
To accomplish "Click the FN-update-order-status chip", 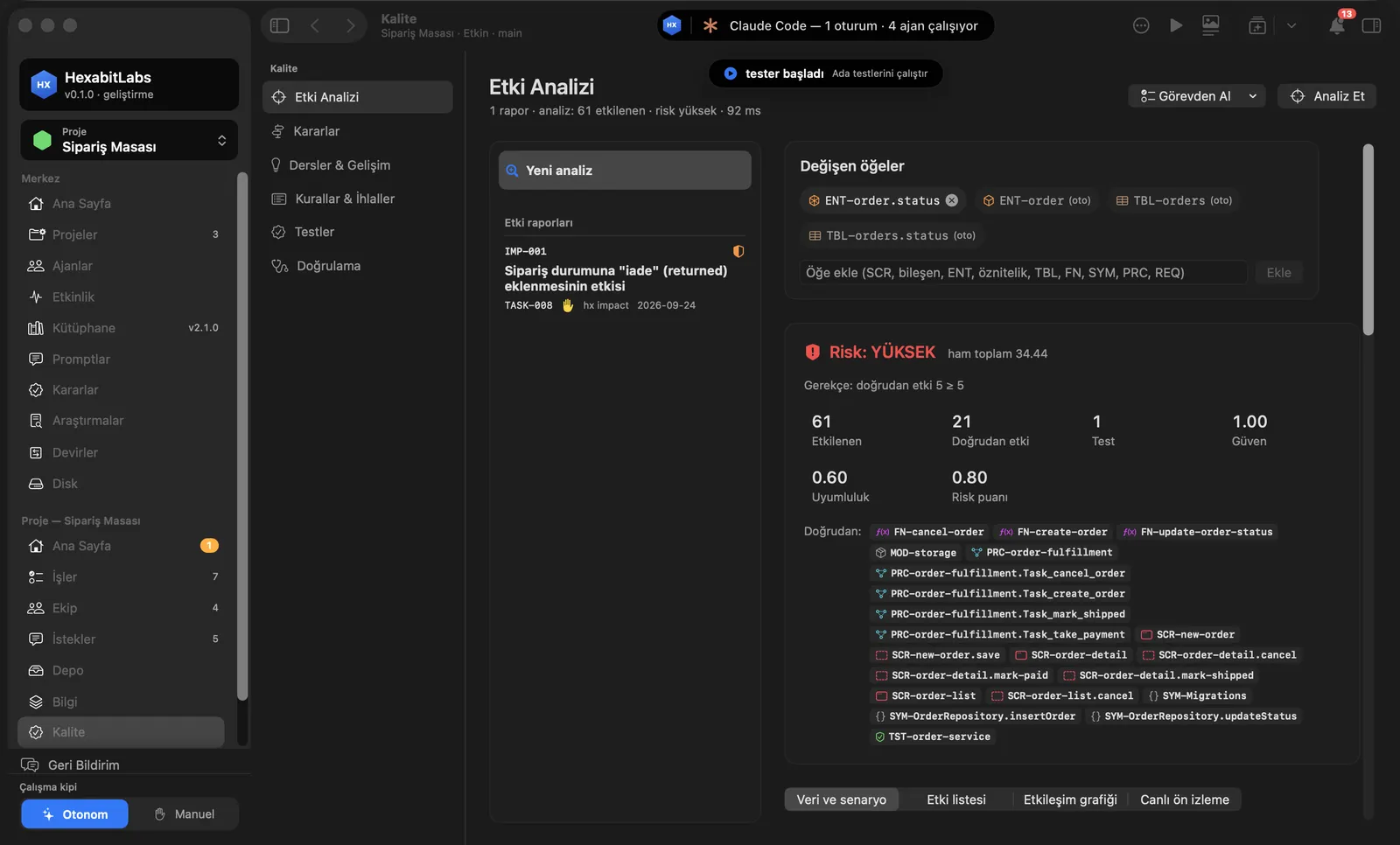I will click(x=1198, y=532).
